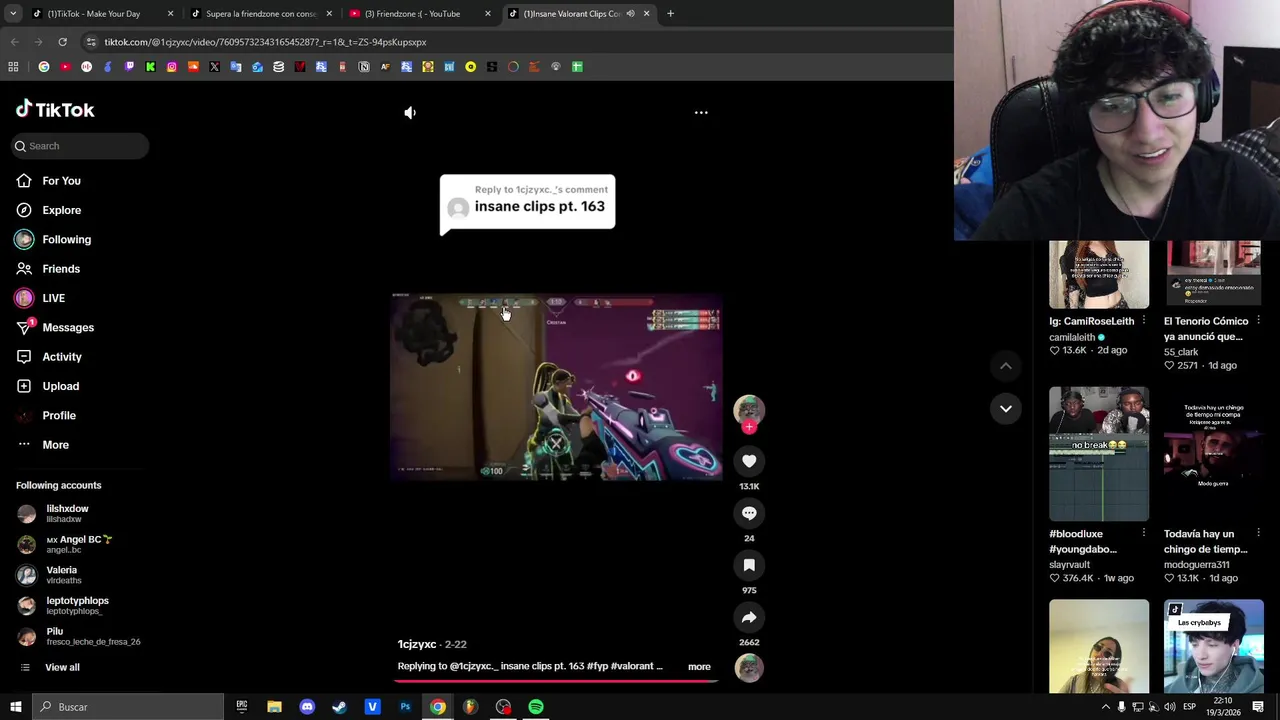Viewport: 1280px width, 720px height.
Task: Open followed account Angel BC
Action: point(80,544)
